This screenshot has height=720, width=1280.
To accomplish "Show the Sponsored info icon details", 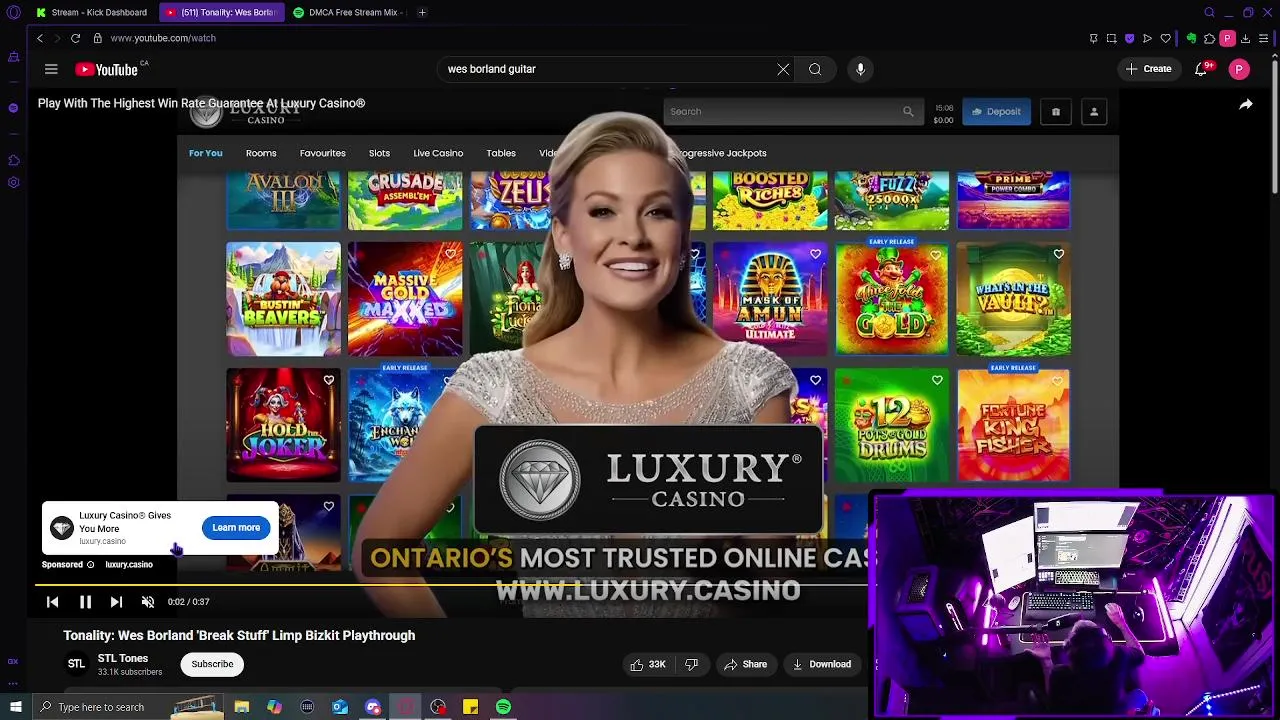I will pos(90,564).
